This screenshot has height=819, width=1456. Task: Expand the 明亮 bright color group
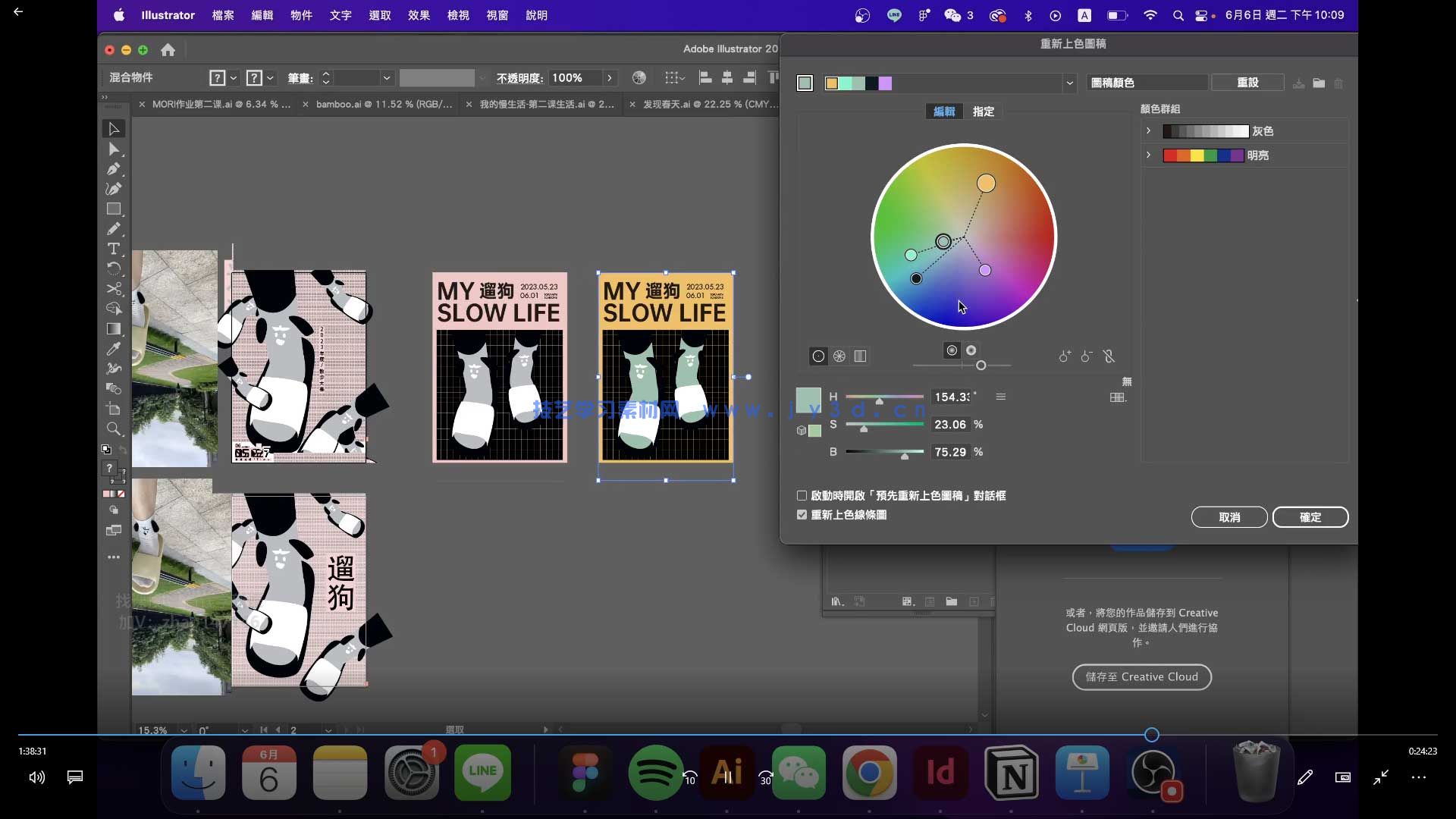(1148, 155)
